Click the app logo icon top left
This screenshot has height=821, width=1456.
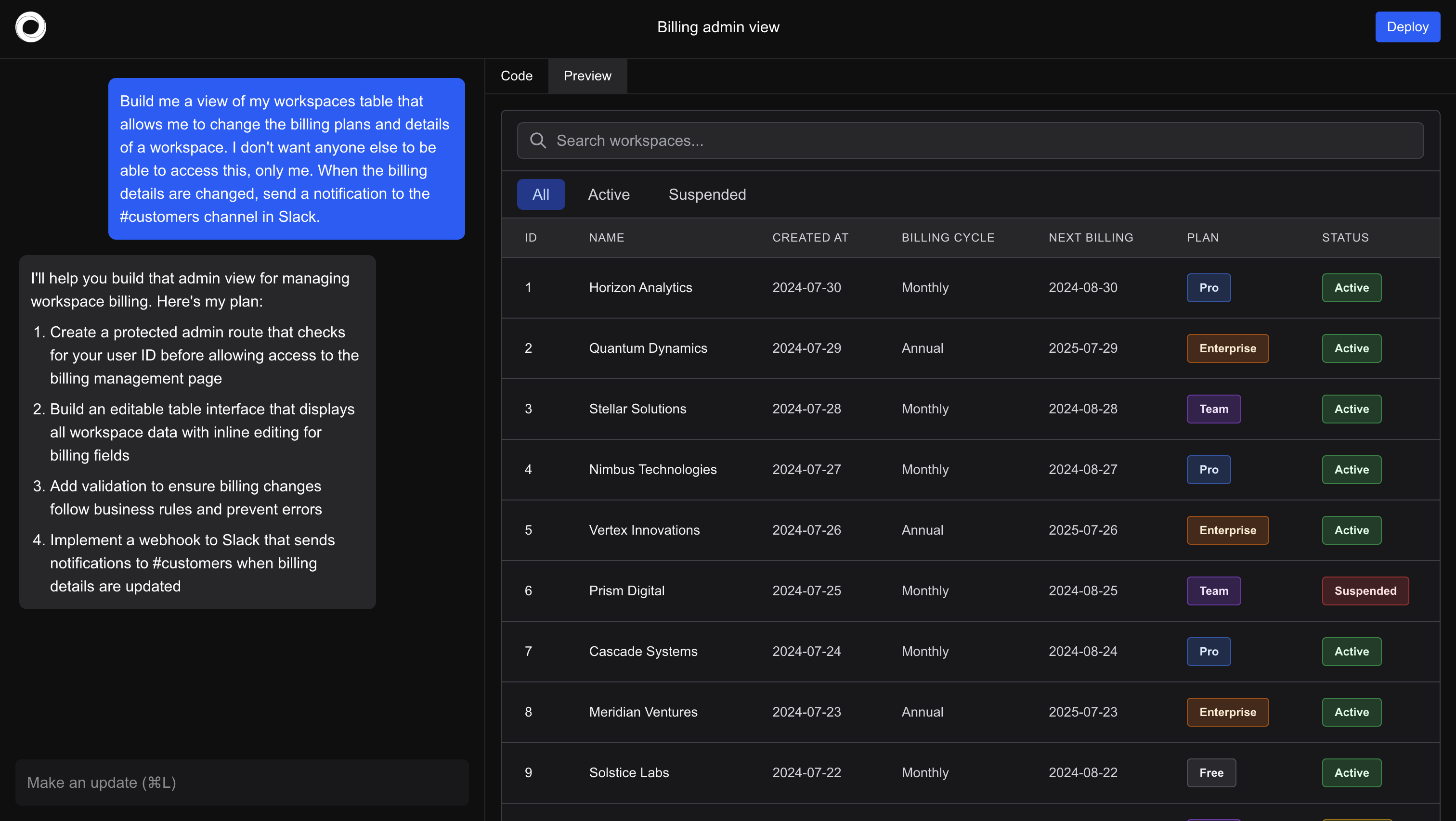pyautogui.click(x=30, y=26)
